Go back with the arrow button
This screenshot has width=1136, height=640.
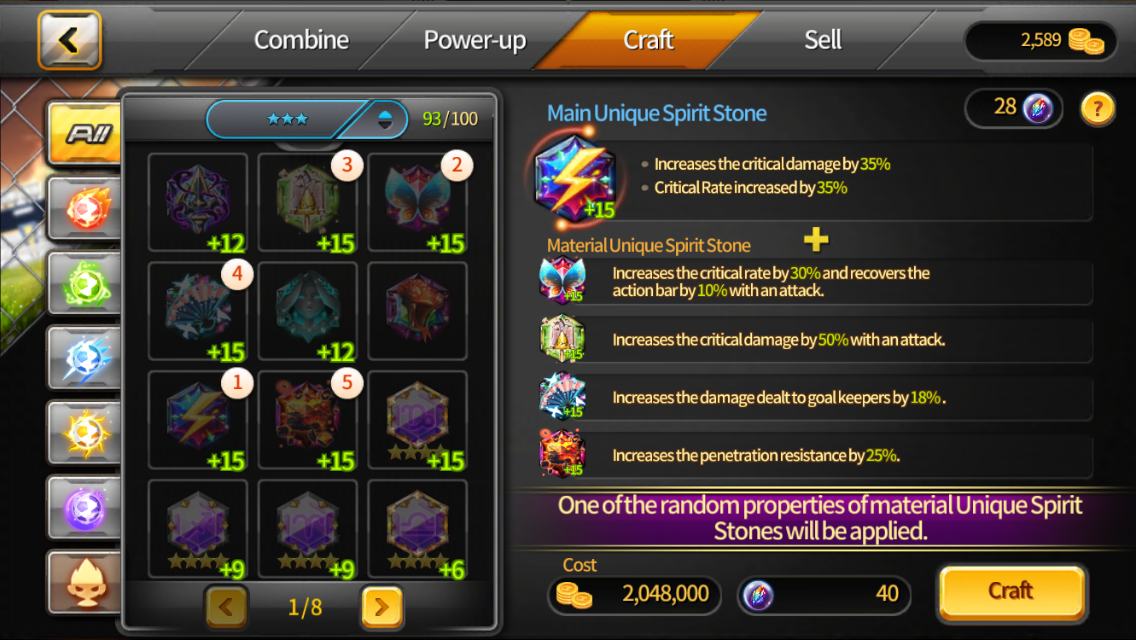pyautogui.click(x=70, y=41)
